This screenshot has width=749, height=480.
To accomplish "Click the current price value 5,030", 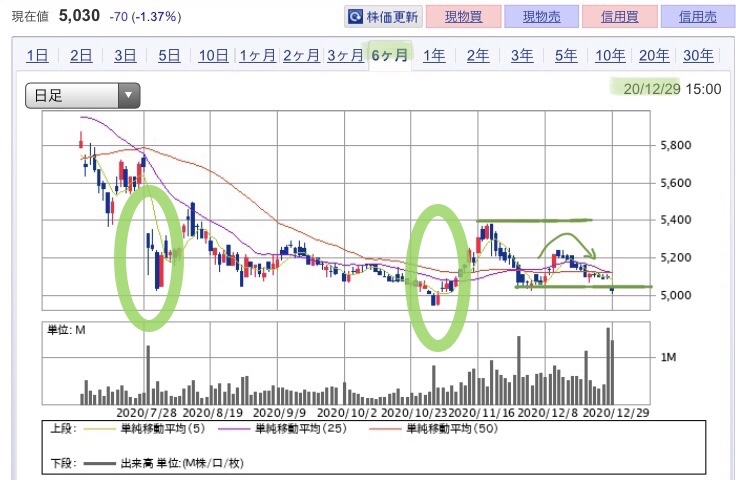I will pyautogui.click(x=79, y=16).
